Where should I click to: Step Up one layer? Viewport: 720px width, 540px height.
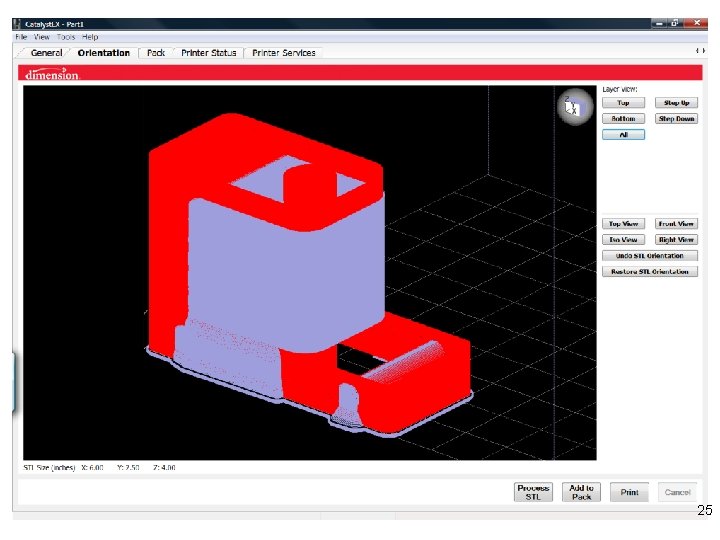(676, 103)
